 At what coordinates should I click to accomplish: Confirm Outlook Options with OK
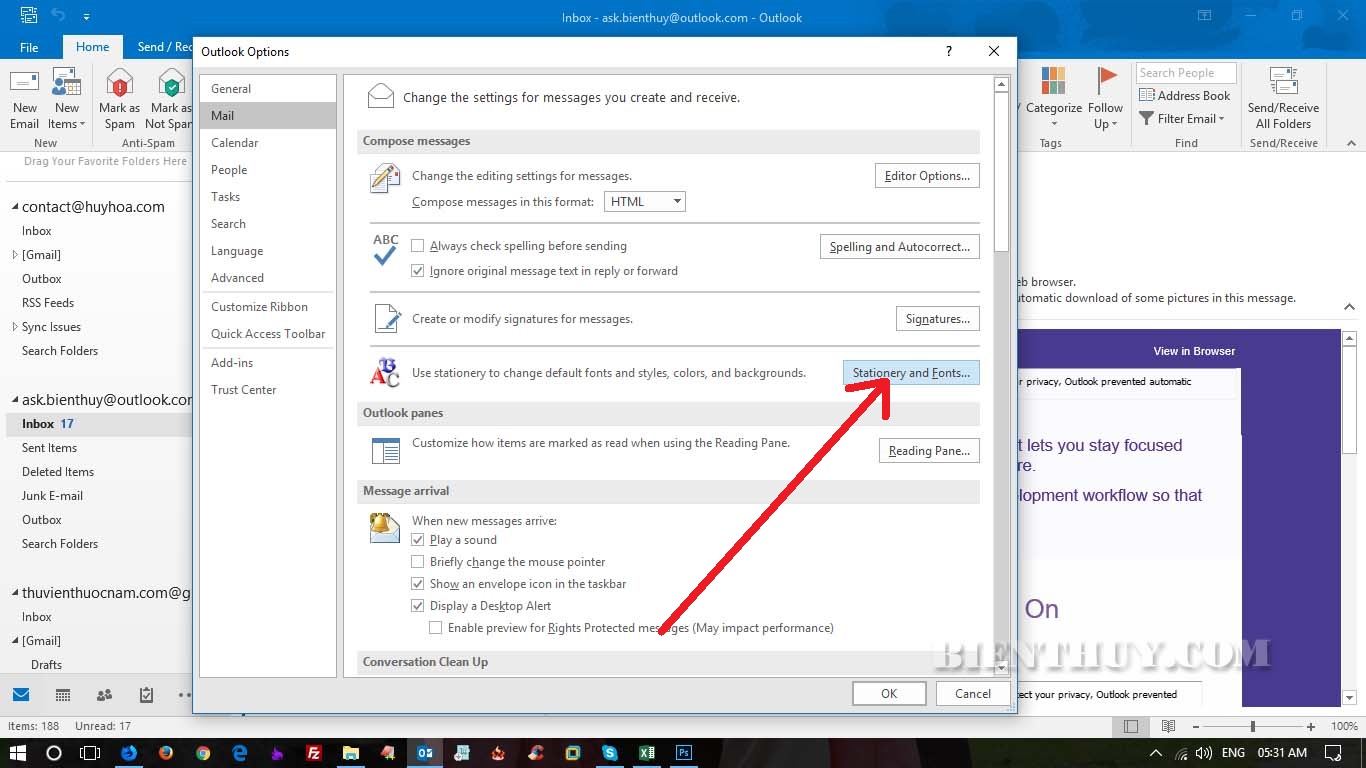click(x=889, y=693)
